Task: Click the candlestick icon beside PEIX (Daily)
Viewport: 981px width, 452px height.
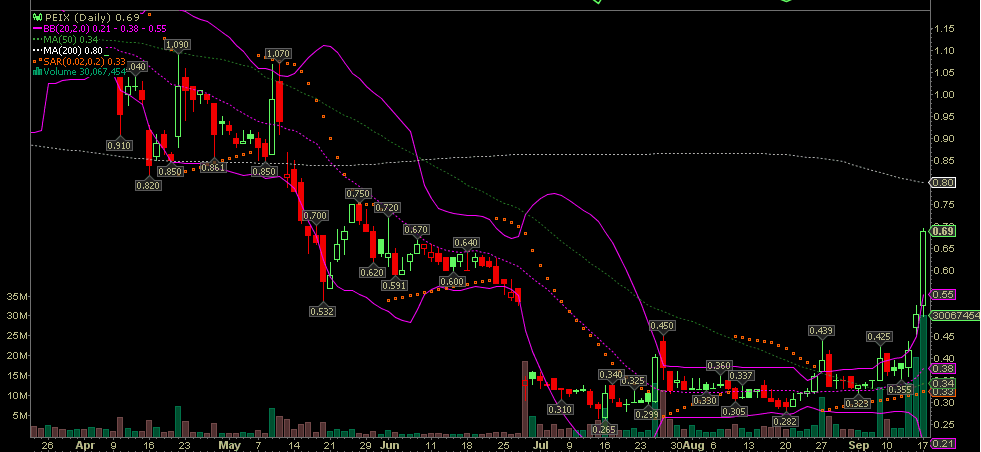Action: pos(37,18)
